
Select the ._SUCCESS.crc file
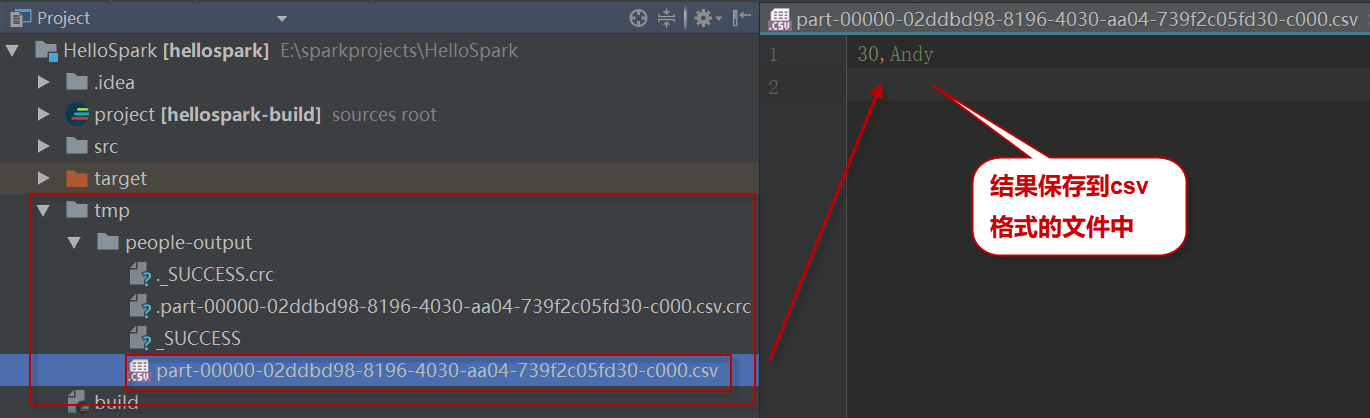point(214,275)
